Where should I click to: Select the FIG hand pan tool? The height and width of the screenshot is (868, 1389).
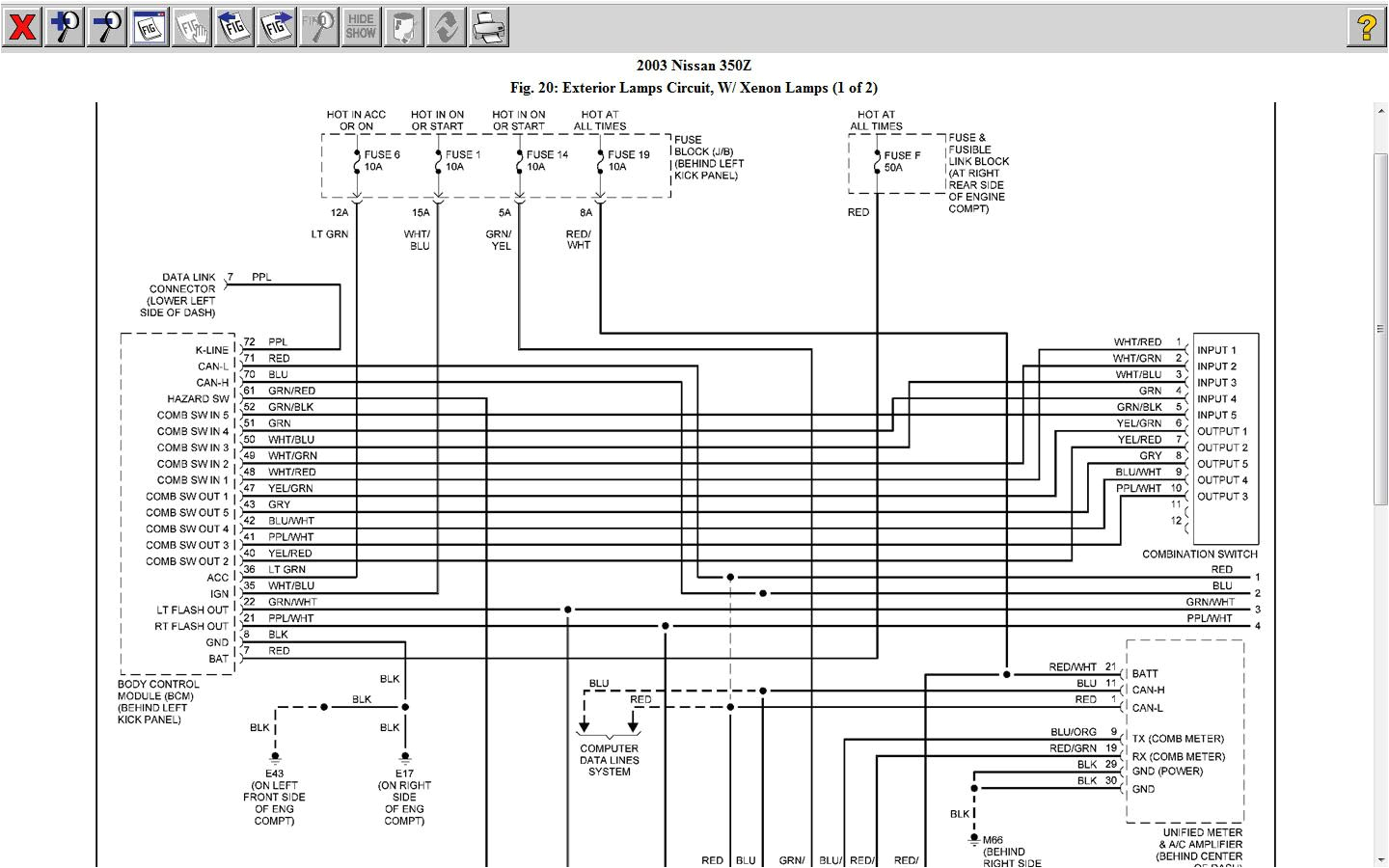click(x=192, y=27)
